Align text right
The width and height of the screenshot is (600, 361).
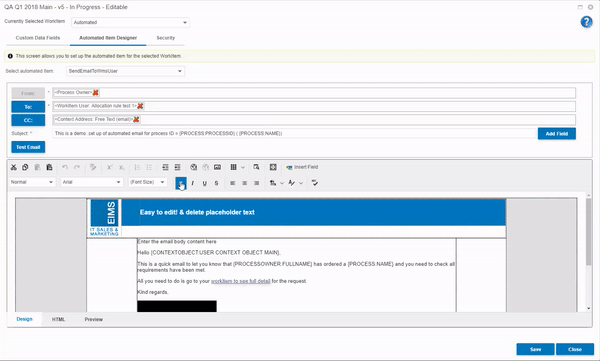pos(256,183)
